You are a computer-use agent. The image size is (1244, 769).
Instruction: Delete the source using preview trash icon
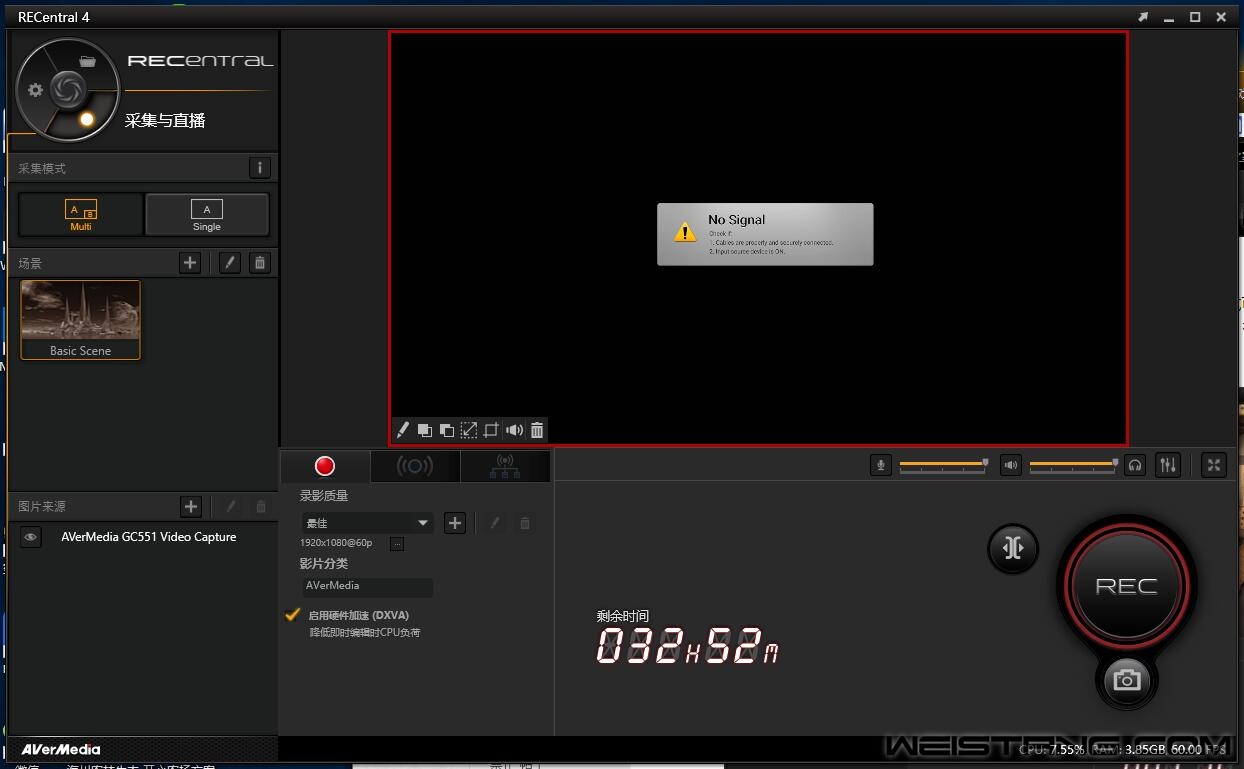point(537,430)
